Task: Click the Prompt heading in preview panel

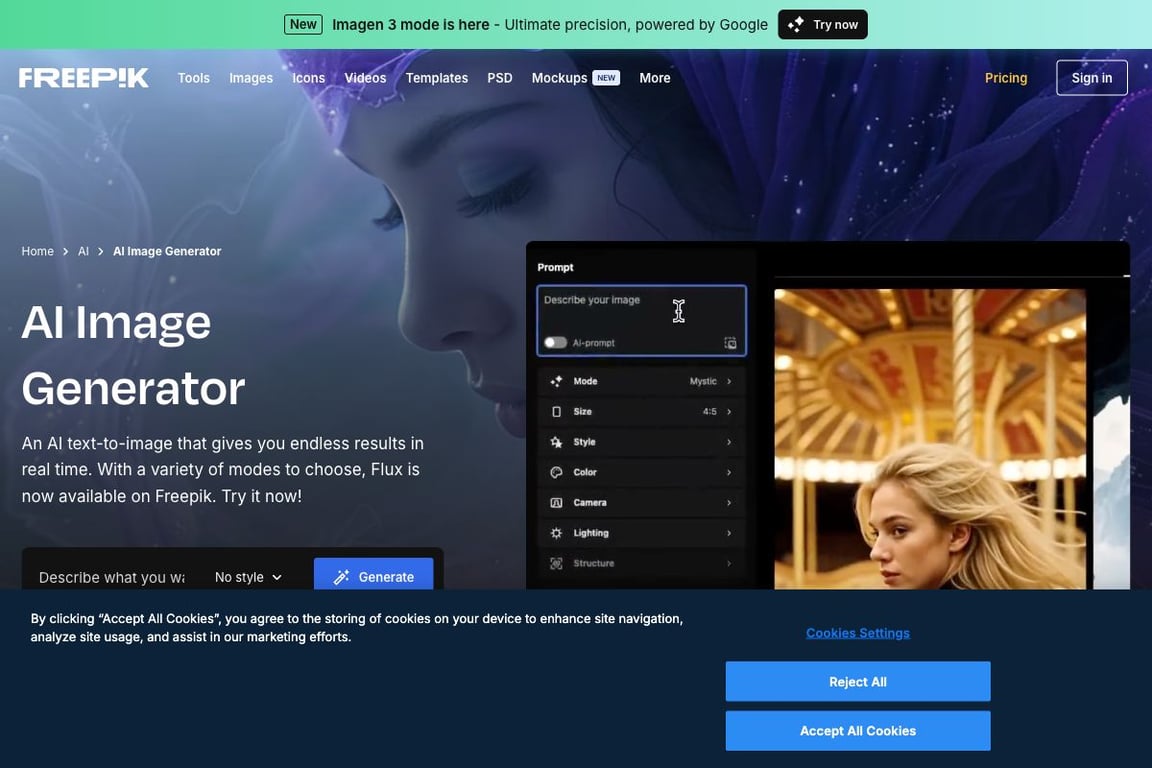Action: click(x=555, y=268)
